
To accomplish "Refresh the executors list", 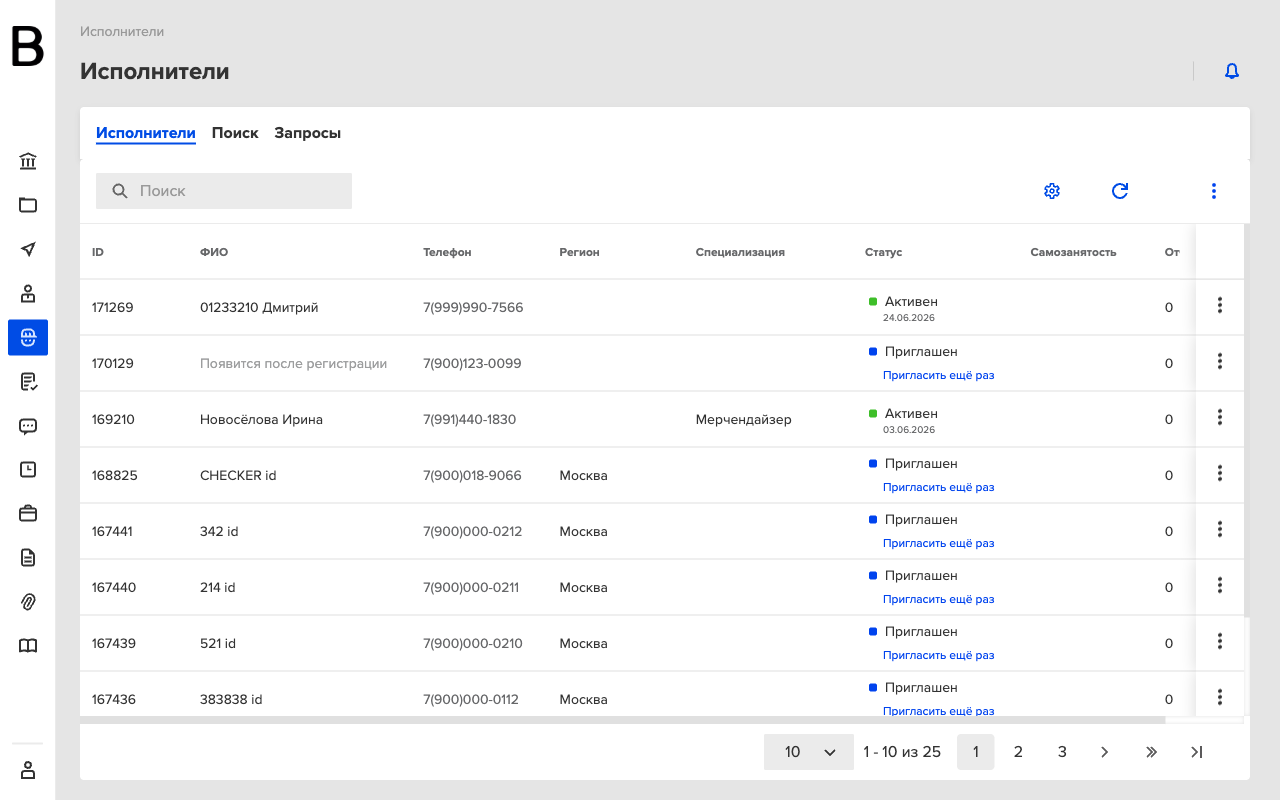I will [x=1120, y=191].
